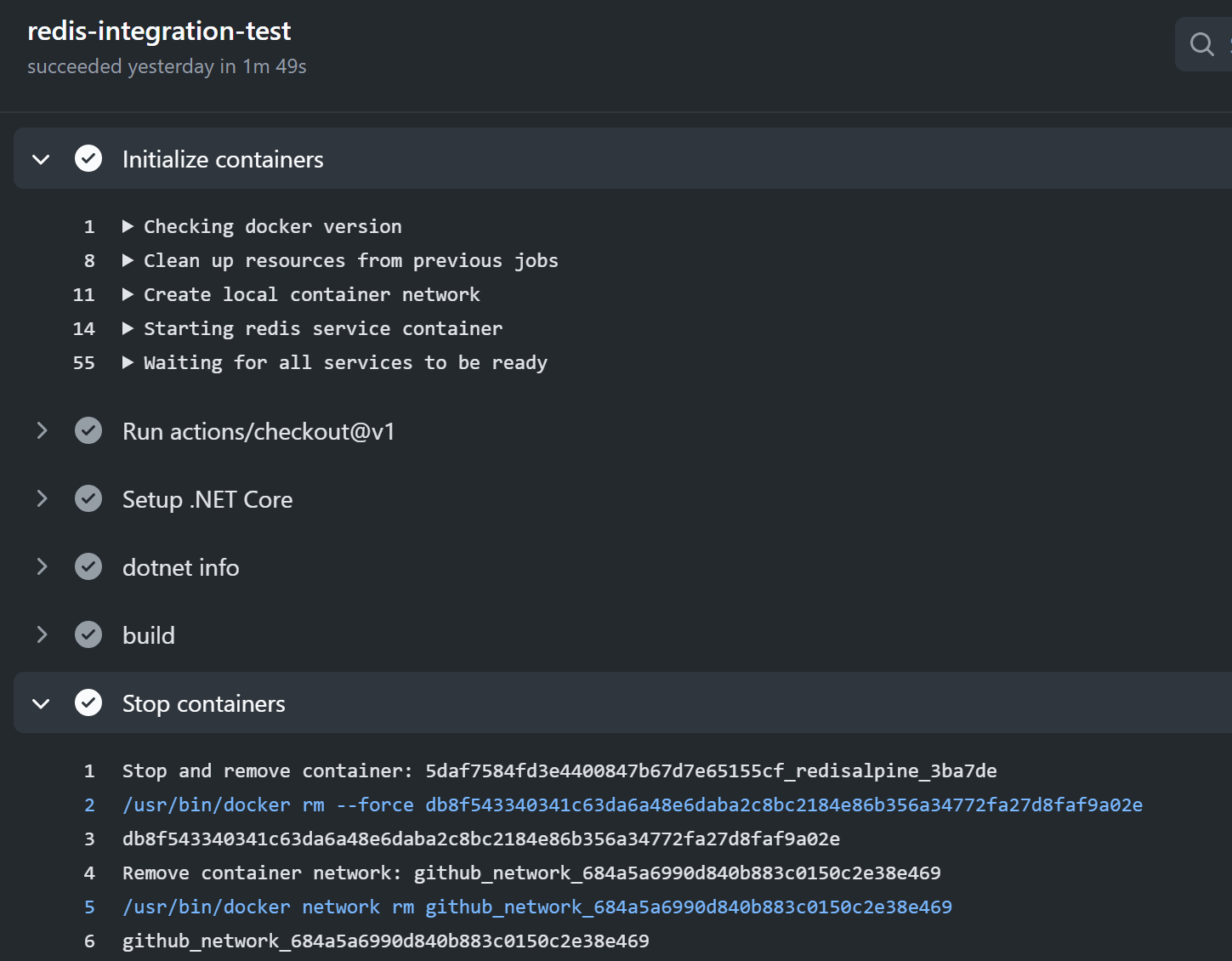Viewport: 1232px width, 961px height.
Task: Click check icon next to Run actions/checkout@v1
Action: (88, 431)
